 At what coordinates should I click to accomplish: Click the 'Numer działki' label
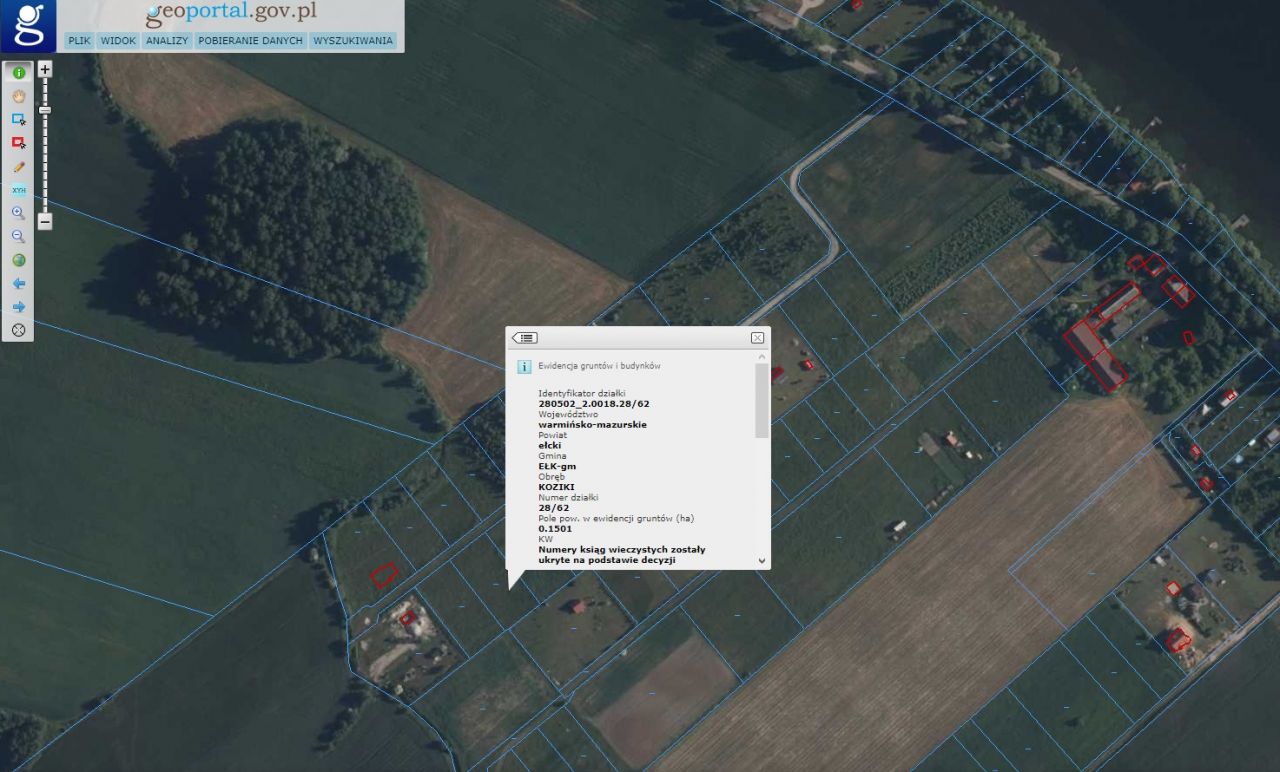568,497
